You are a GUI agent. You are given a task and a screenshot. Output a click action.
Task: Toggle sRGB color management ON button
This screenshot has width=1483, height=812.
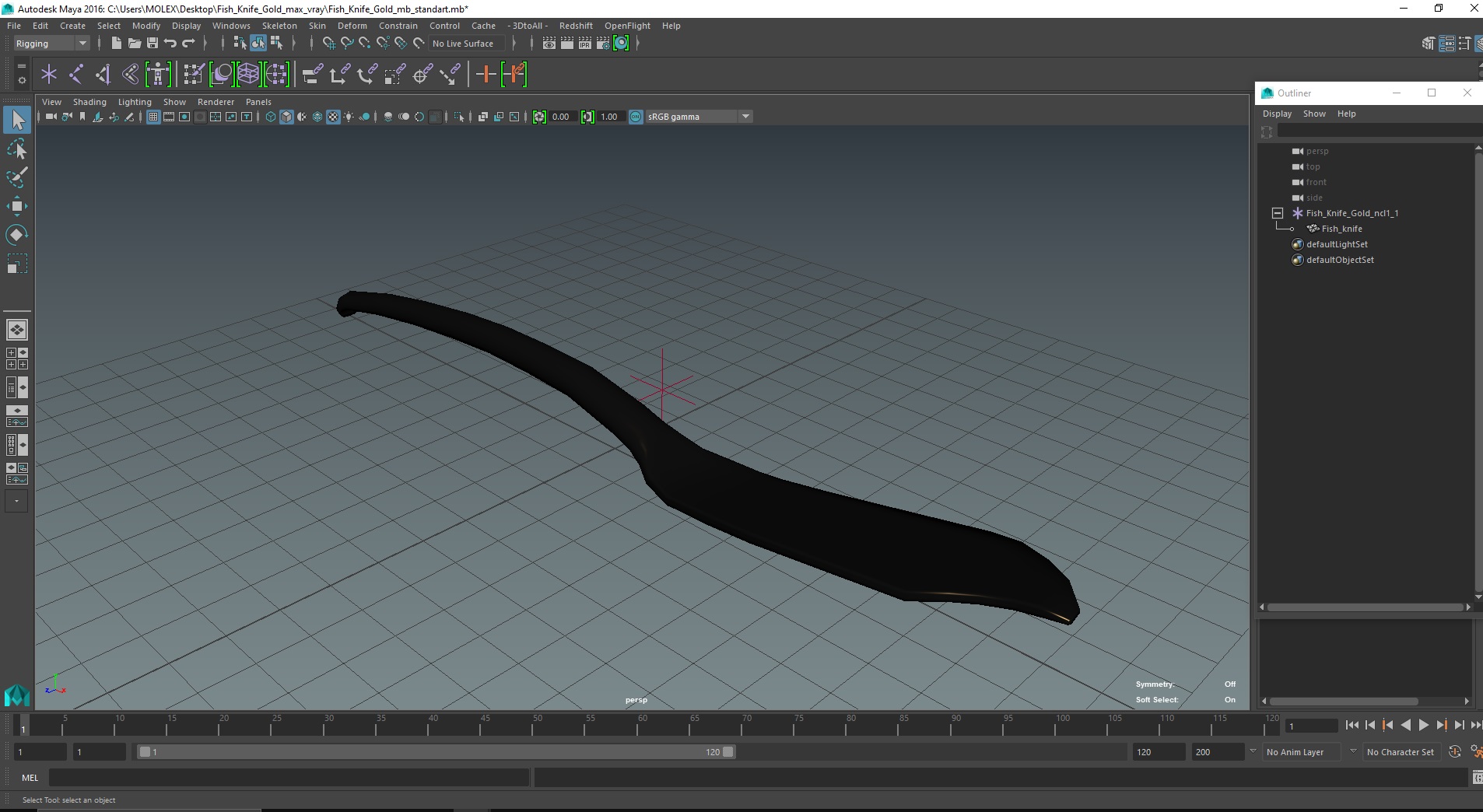coord(636,117)
